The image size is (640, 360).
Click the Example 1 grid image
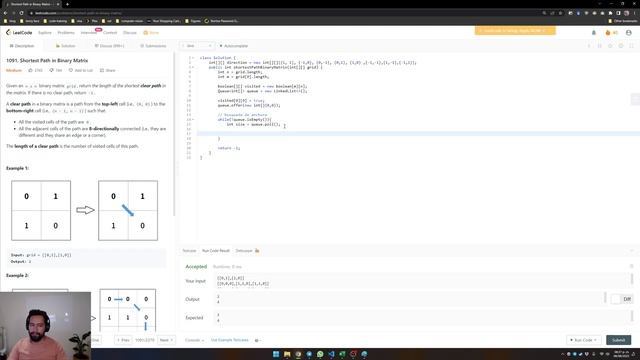(x=84, y=210)
